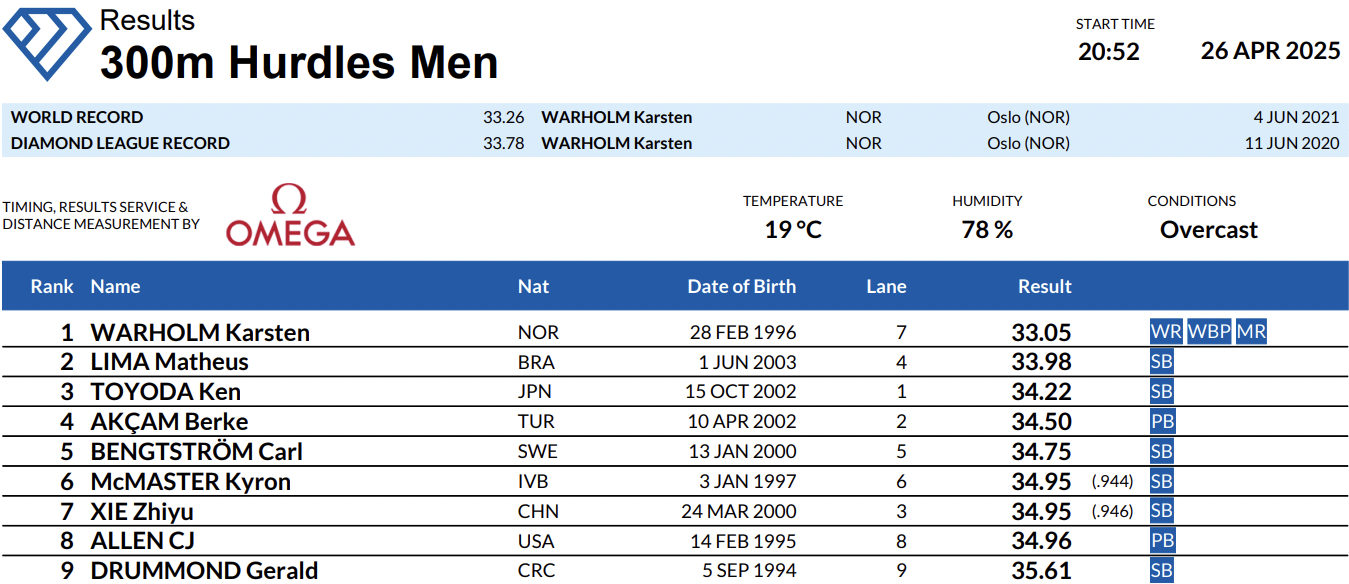Click the PB badge for AKÇAM Berke
The image size is (1349, 584).
click(1162, 421)
